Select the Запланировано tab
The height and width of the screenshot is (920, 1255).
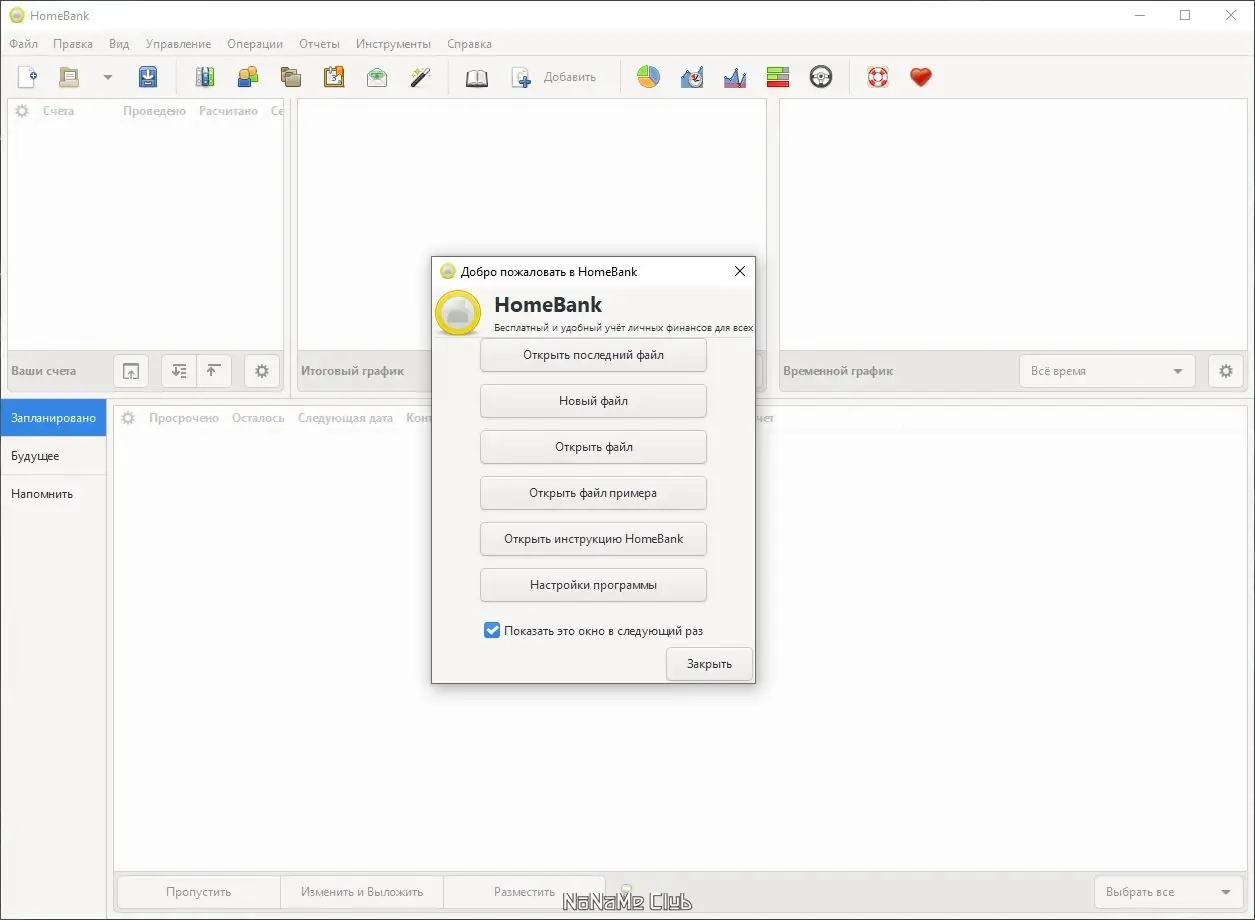click(x=53, y=418)
